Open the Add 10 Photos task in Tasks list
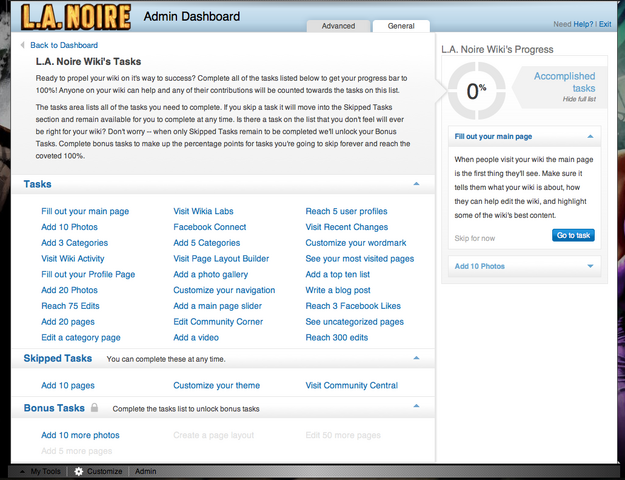 (69, 227)
